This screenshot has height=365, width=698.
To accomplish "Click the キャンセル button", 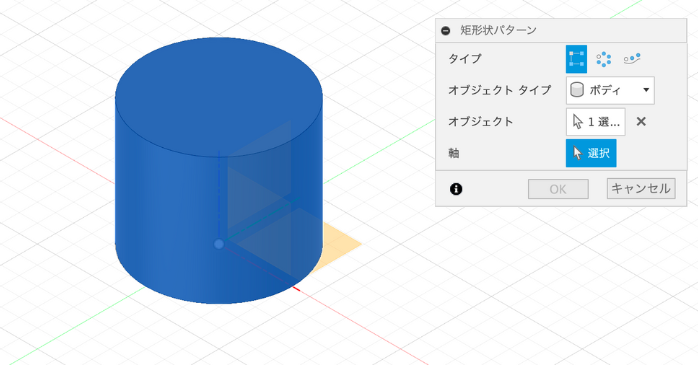I will click(641, 188).
